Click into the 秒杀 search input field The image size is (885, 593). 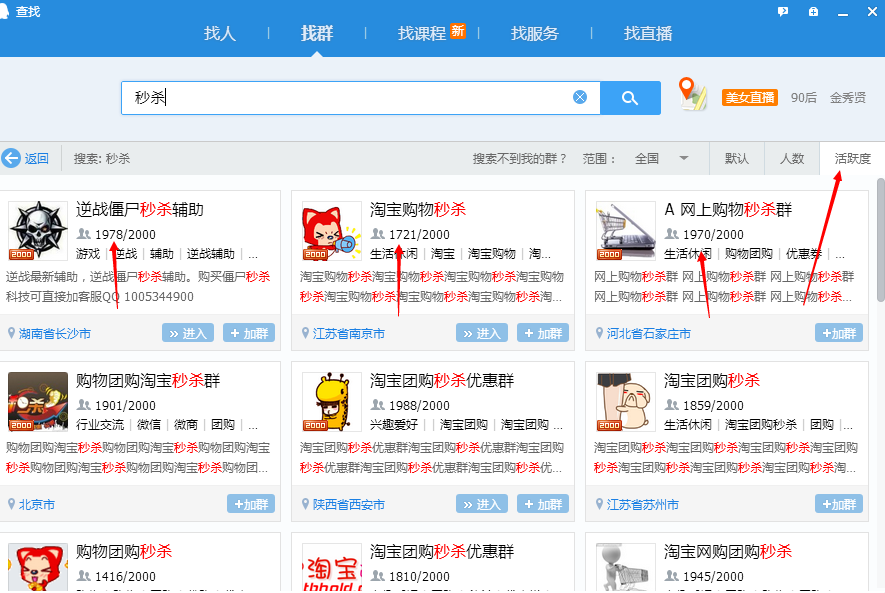[x=361, y=98]
